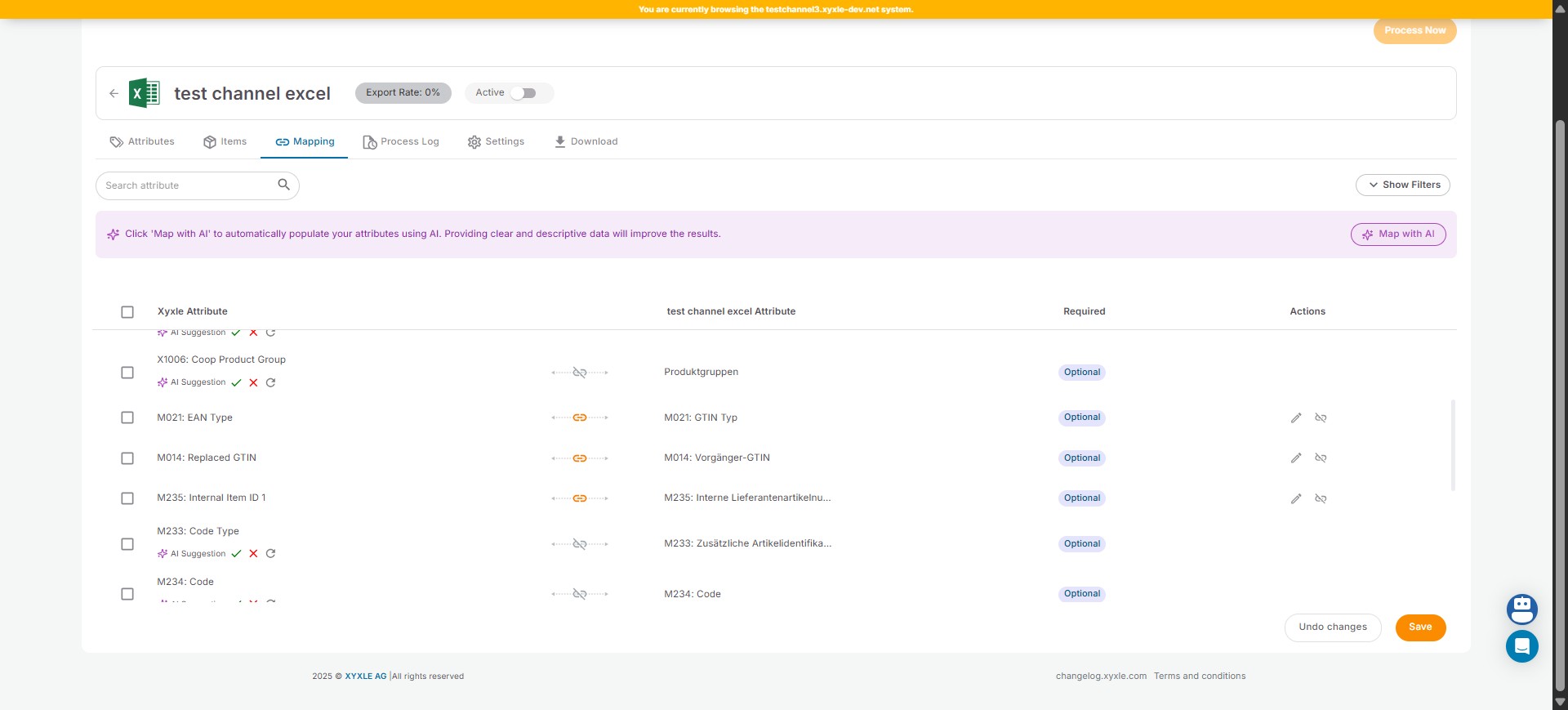Open the changelog.xyxle.com footer link
1568x710 pixels.
1100,677
